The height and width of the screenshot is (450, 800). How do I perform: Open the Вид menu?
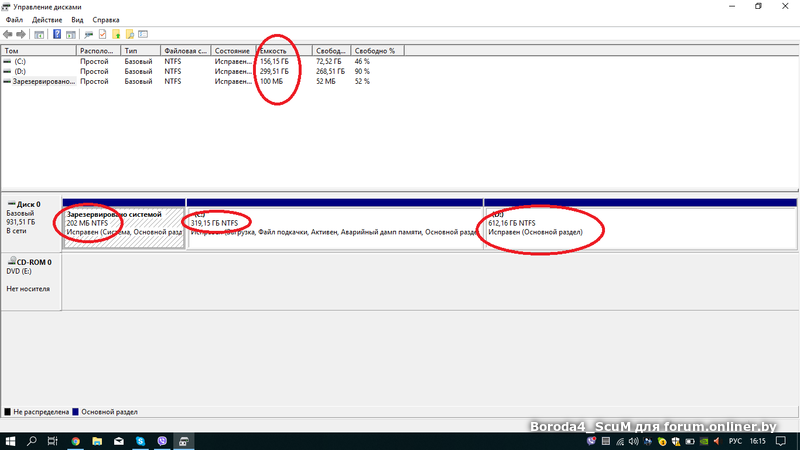[x=77, y=20]
